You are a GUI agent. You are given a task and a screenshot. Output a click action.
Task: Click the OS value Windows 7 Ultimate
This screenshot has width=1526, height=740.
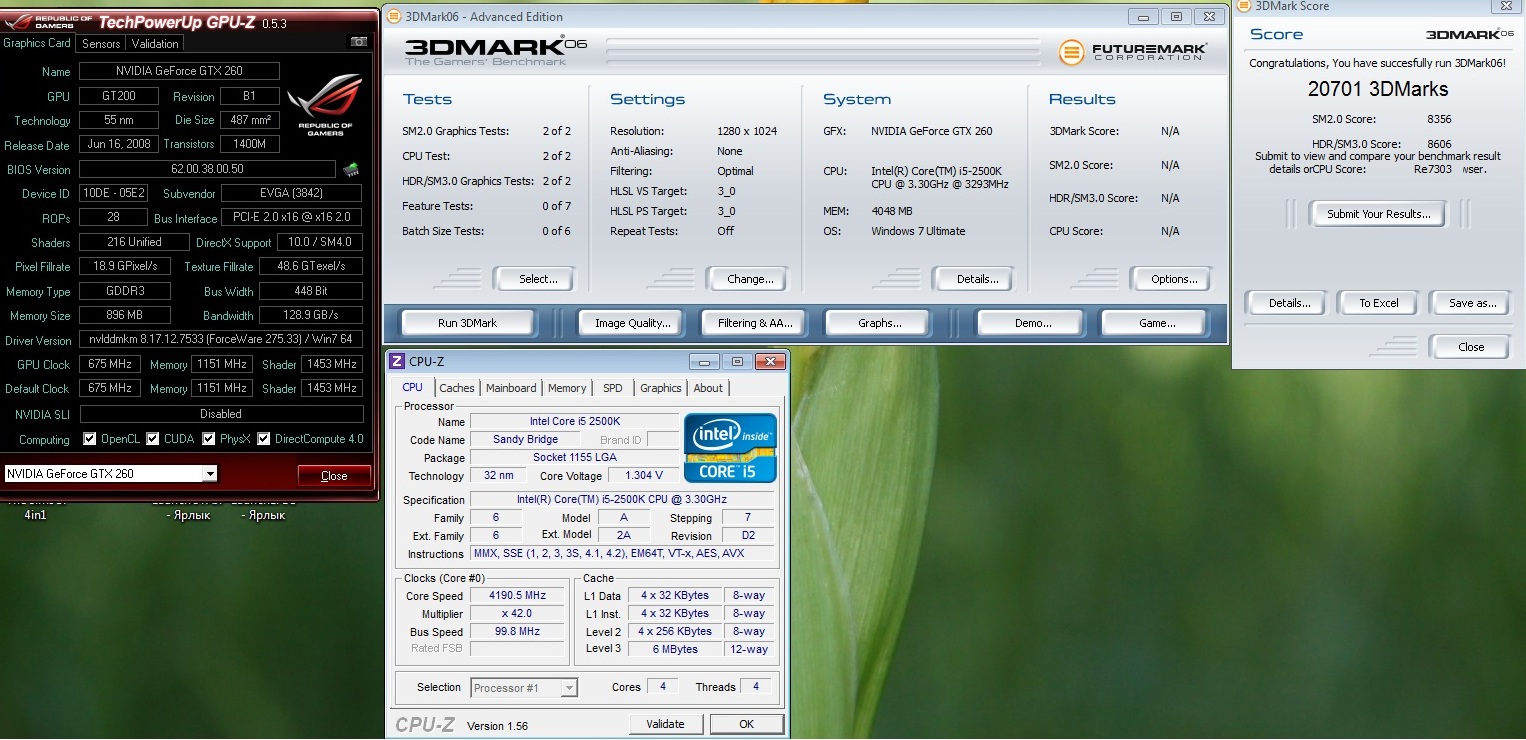918,232
